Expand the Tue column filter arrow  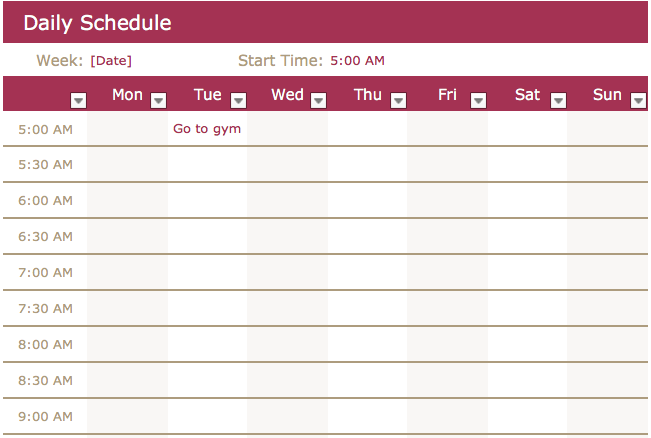(238, 100)
